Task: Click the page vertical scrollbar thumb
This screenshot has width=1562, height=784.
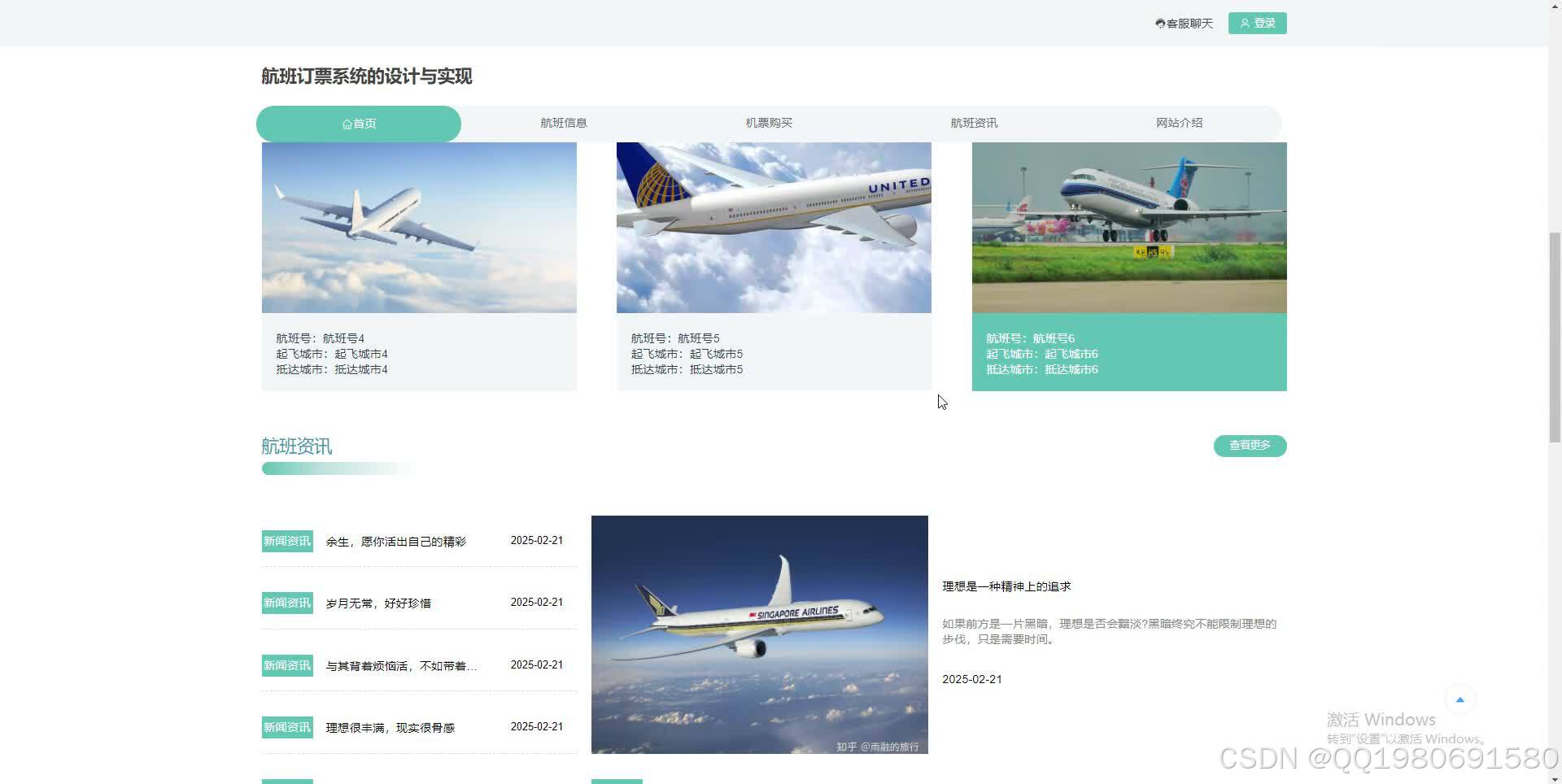Action: click(x=1555, y=338)
